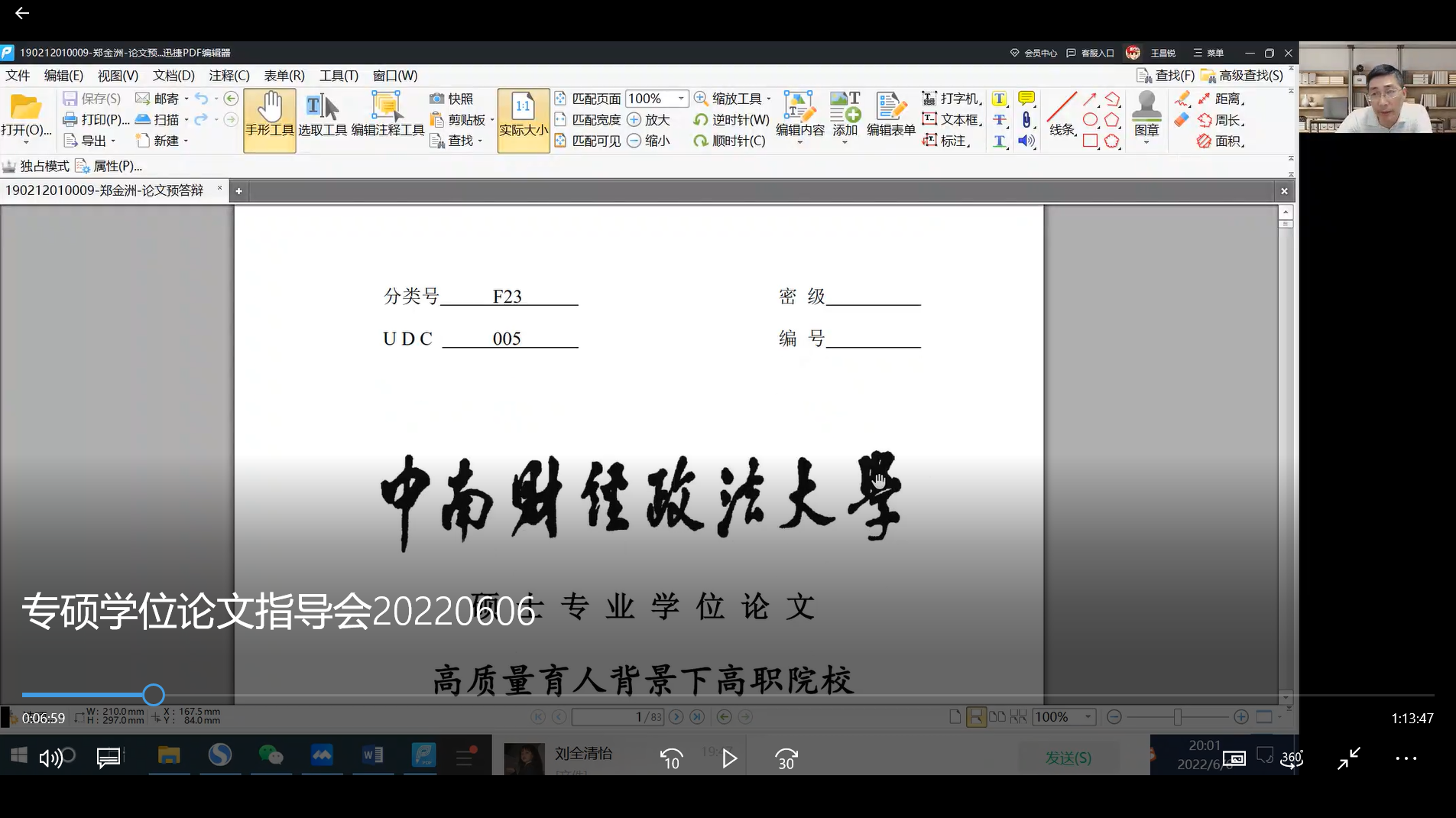The height and width of the screenshot is (818, 1456).
Task: Open the 100% zoom level dropdown in toolbar
Action: point(680,99)
